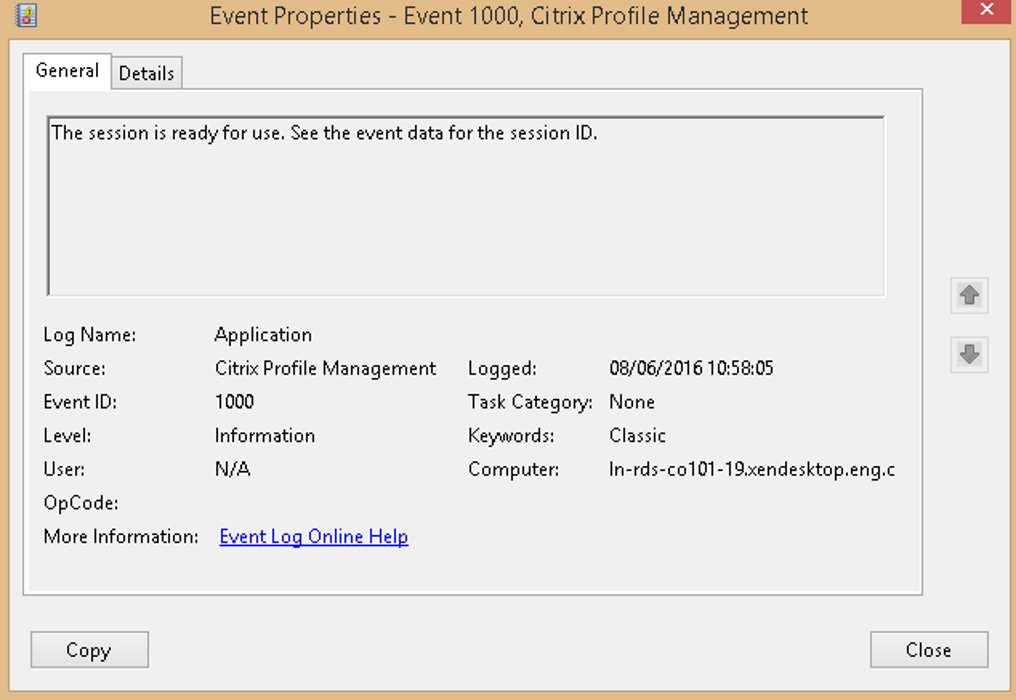This screenshot has height=700, width=1016.
Task: Click the up arrow for previous event
Action: 969,295
